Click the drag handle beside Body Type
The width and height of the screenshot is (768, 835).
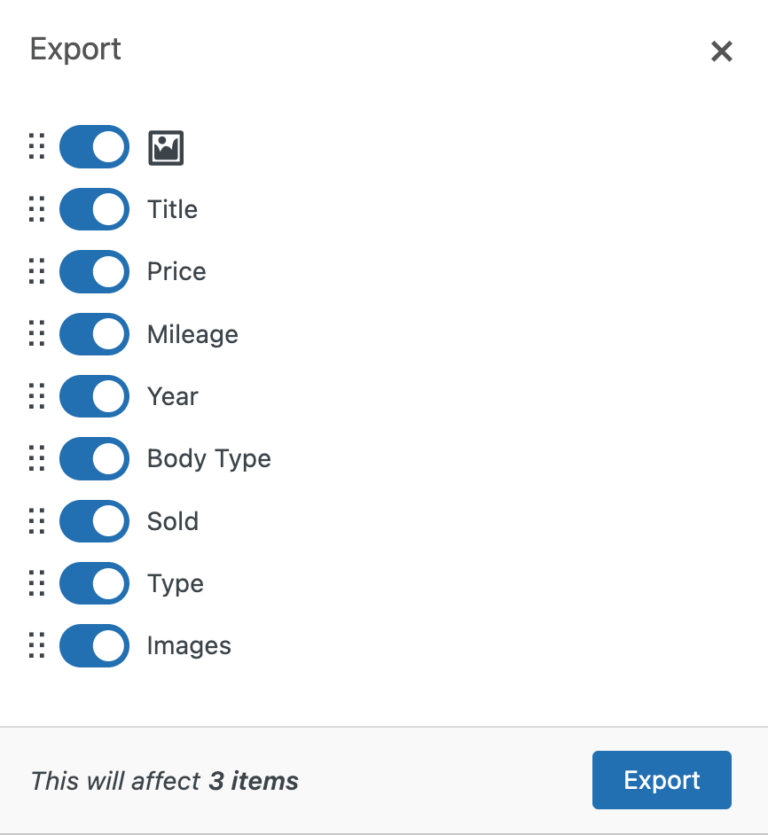(37, 458)
